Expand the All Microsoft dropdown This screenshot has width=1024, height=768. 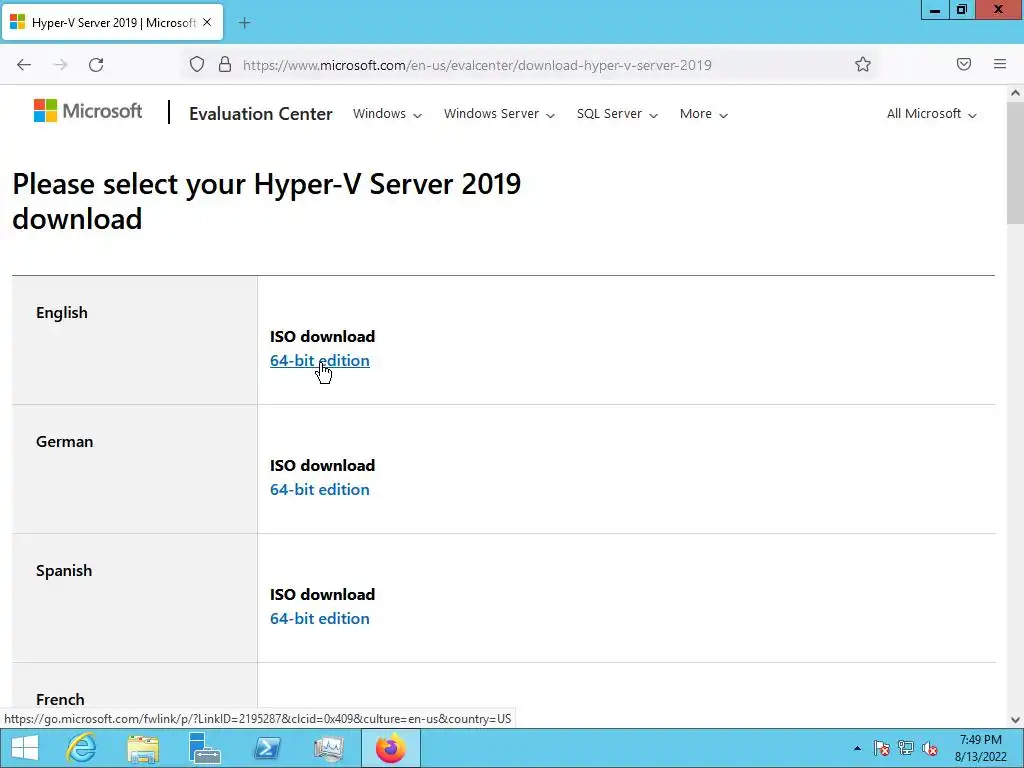pyautogui.click(x=931, y=114)
